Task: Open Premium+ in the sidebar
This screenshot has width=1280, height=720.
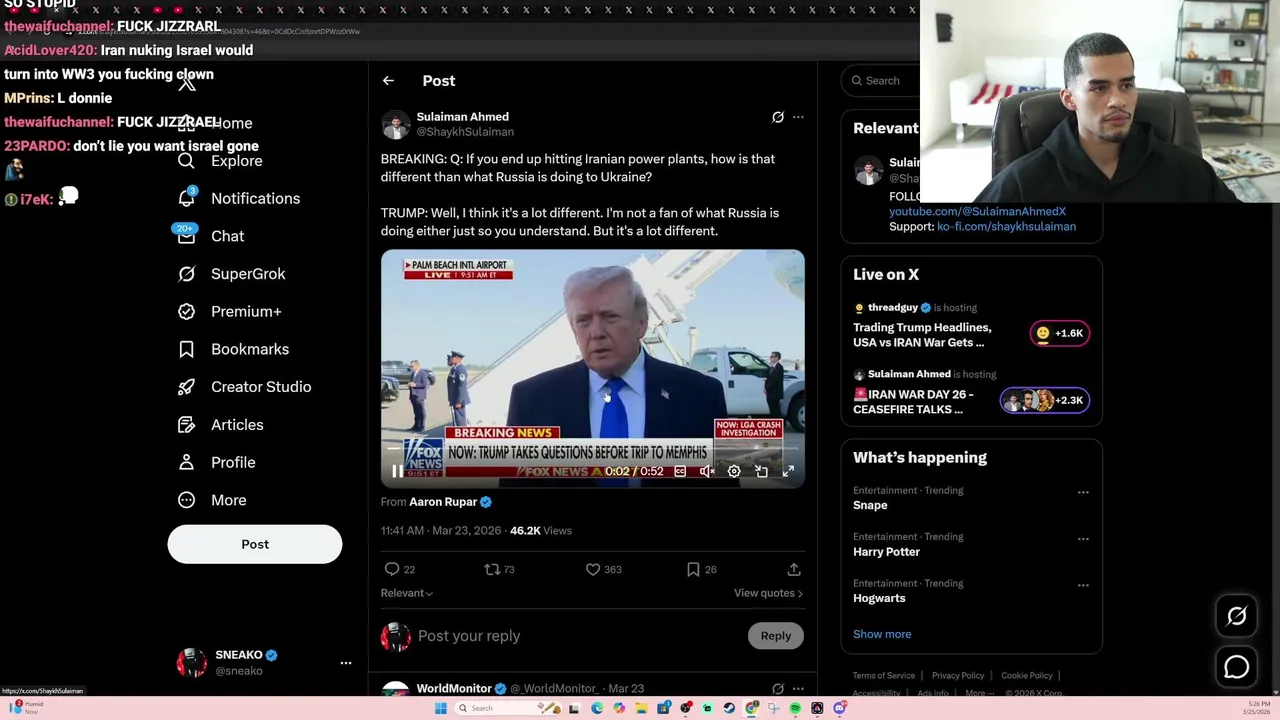Action: 246,311
